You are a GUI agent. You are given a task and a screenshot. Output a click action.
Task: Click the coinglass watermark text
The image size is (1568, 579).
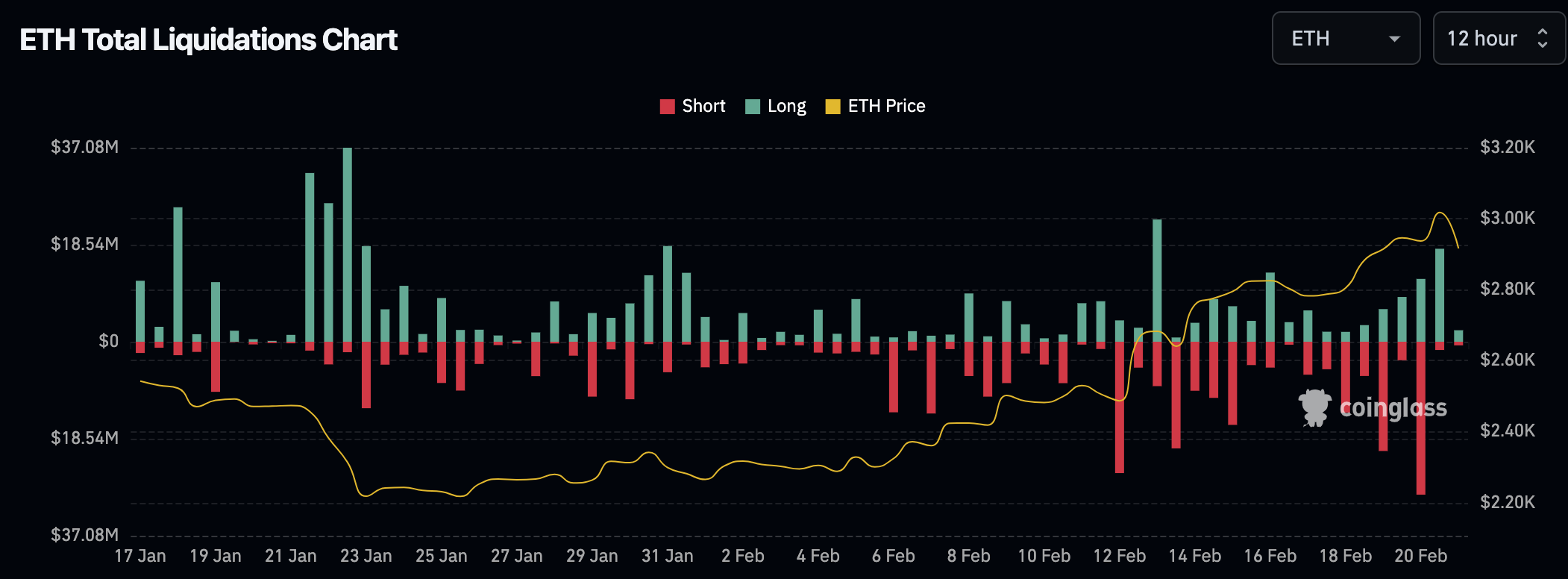point(1393,408)
